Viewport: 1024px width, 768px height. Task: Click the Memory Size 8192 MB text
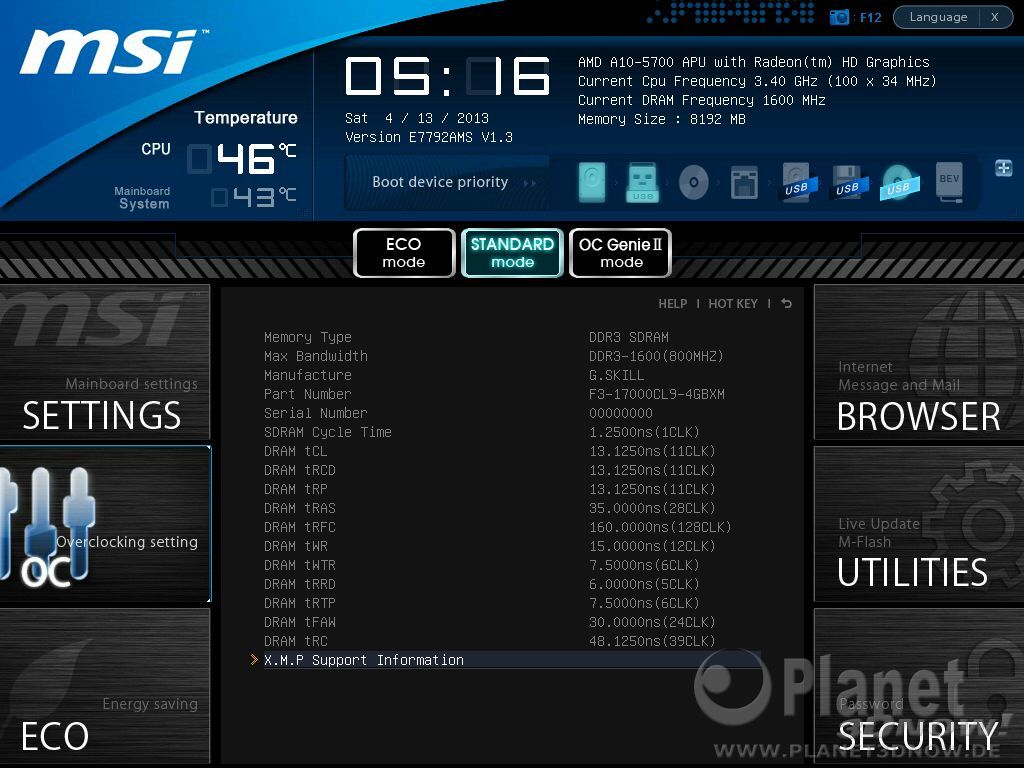pos(662,119)
